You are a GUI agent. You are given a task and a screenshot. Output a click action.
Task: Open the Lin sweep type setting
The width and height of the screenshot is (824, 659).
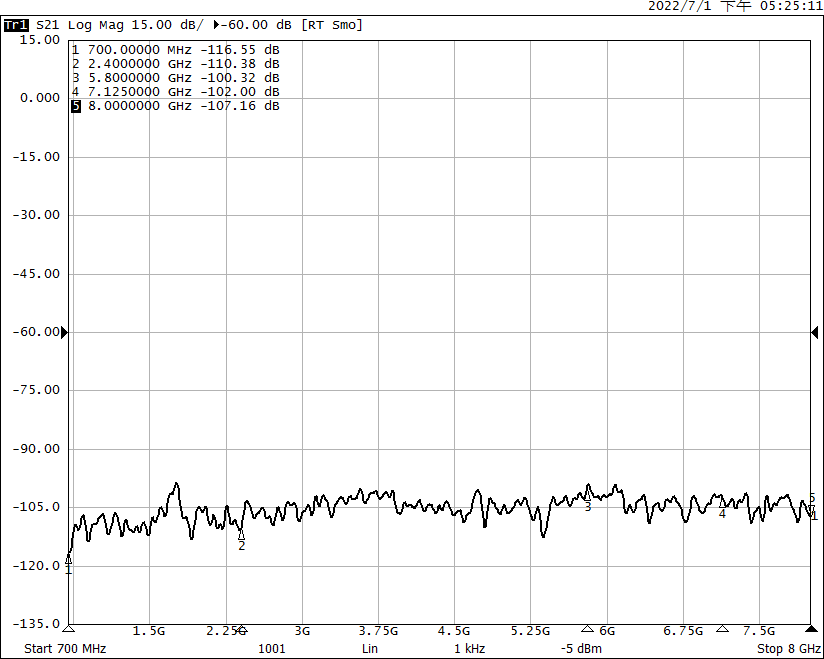(x=370, y=649)
